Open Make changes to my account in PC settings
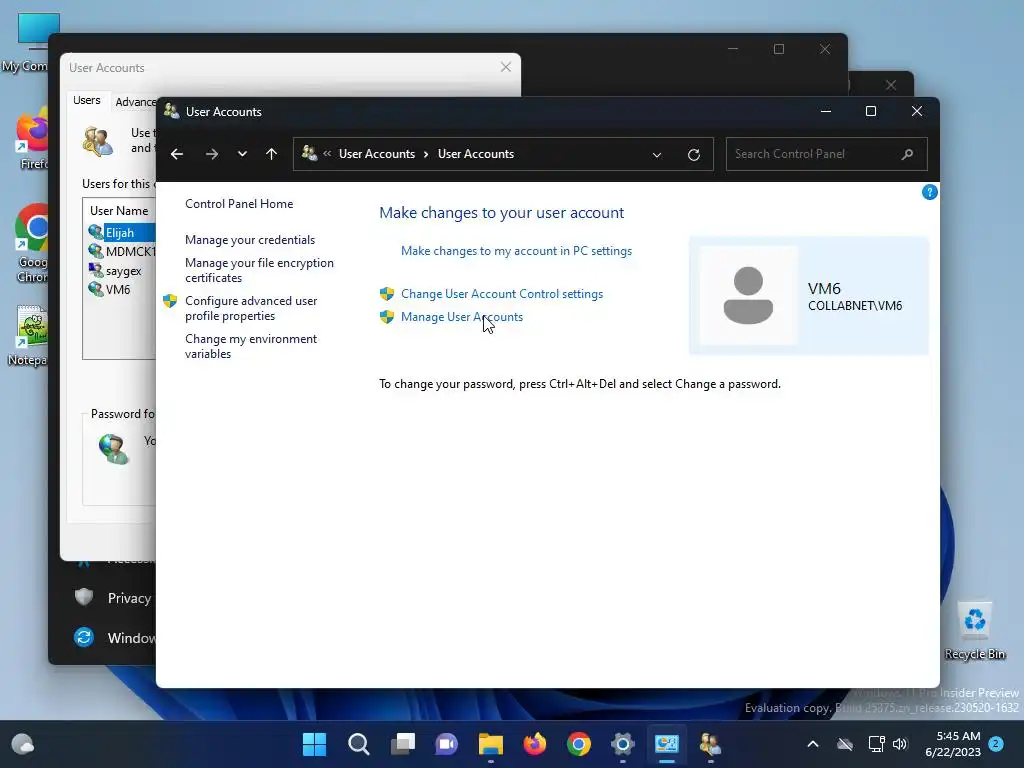 516,251
